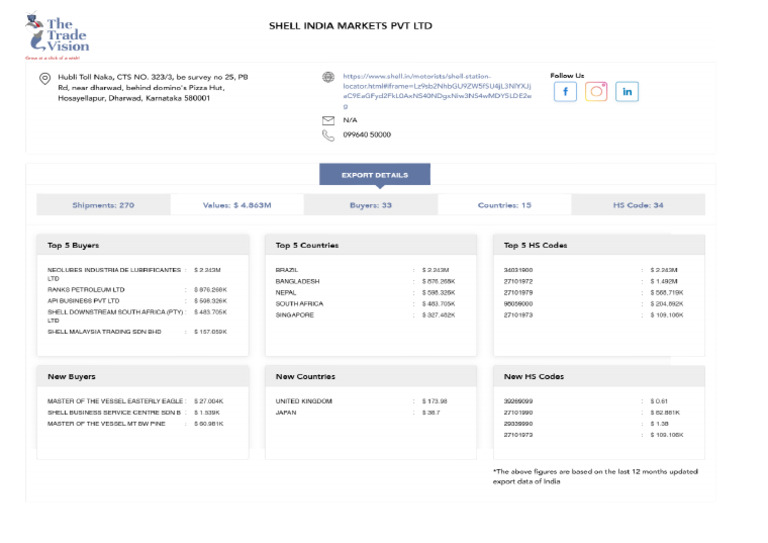
Task: Click HS code 27101979
Action: [x=518, y=293]
